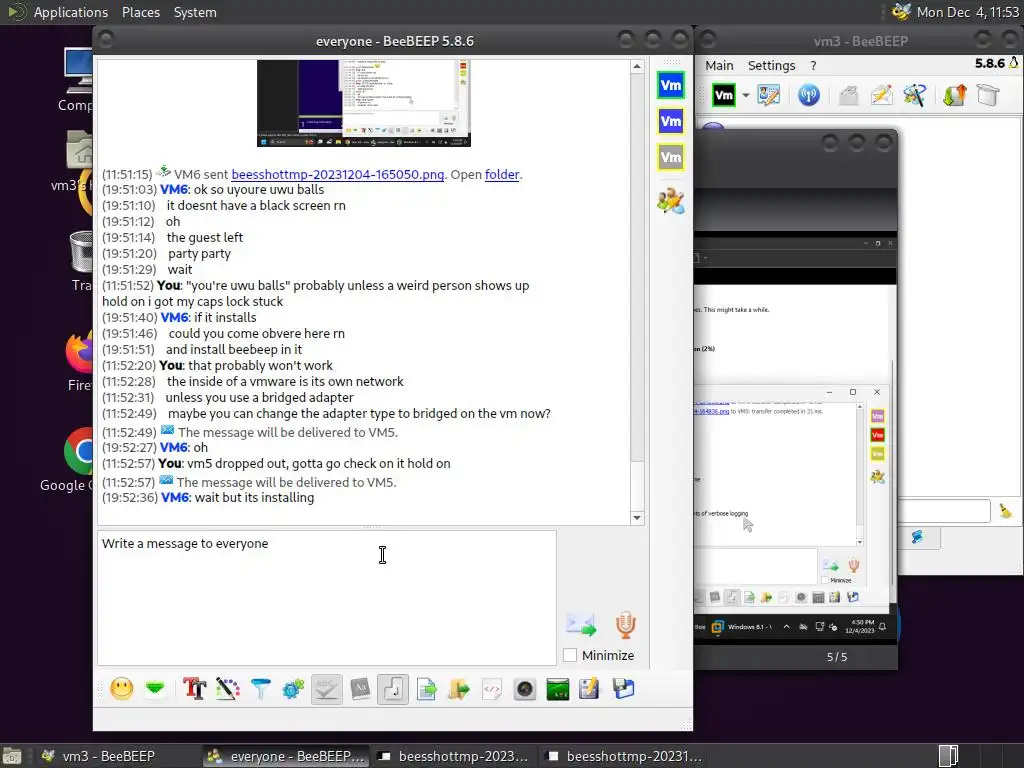Click the white box icon in vm3 toolbar
The width and height of the screenshot is (1024, 768).
coord(988,95)
